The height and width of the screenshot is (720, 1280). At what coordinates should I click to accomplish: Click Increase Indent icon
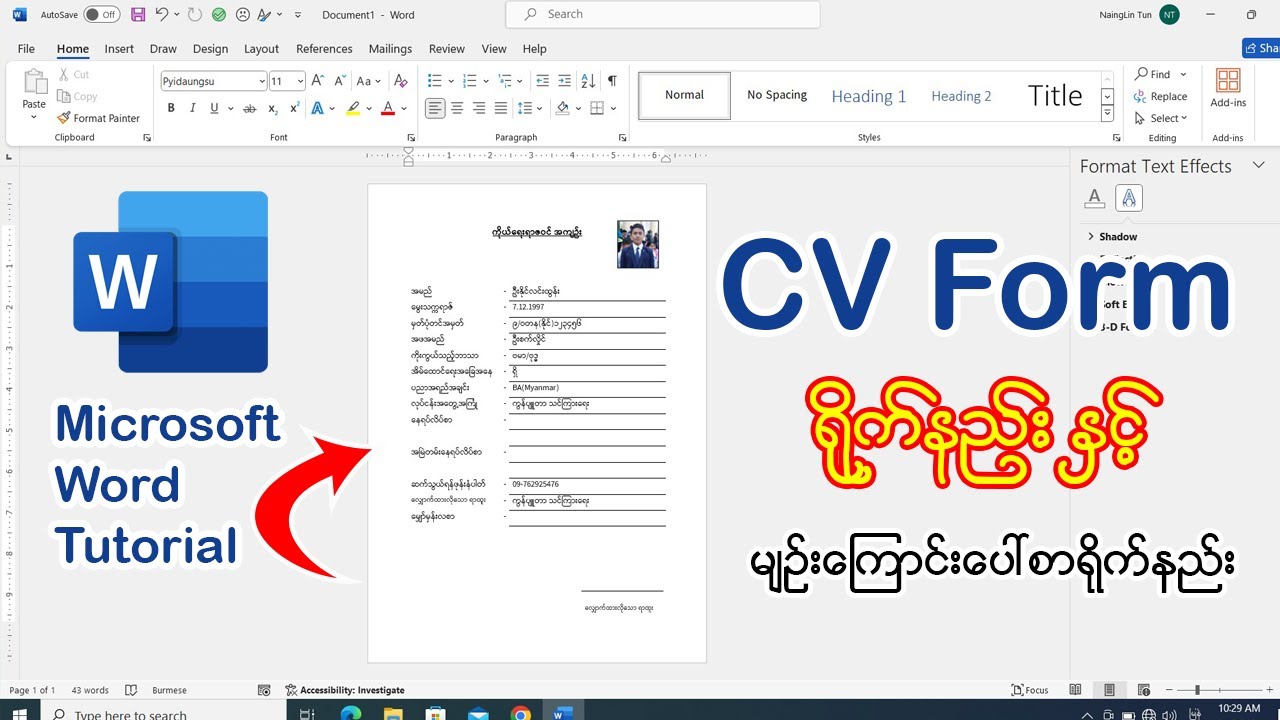tap(566, 81)
